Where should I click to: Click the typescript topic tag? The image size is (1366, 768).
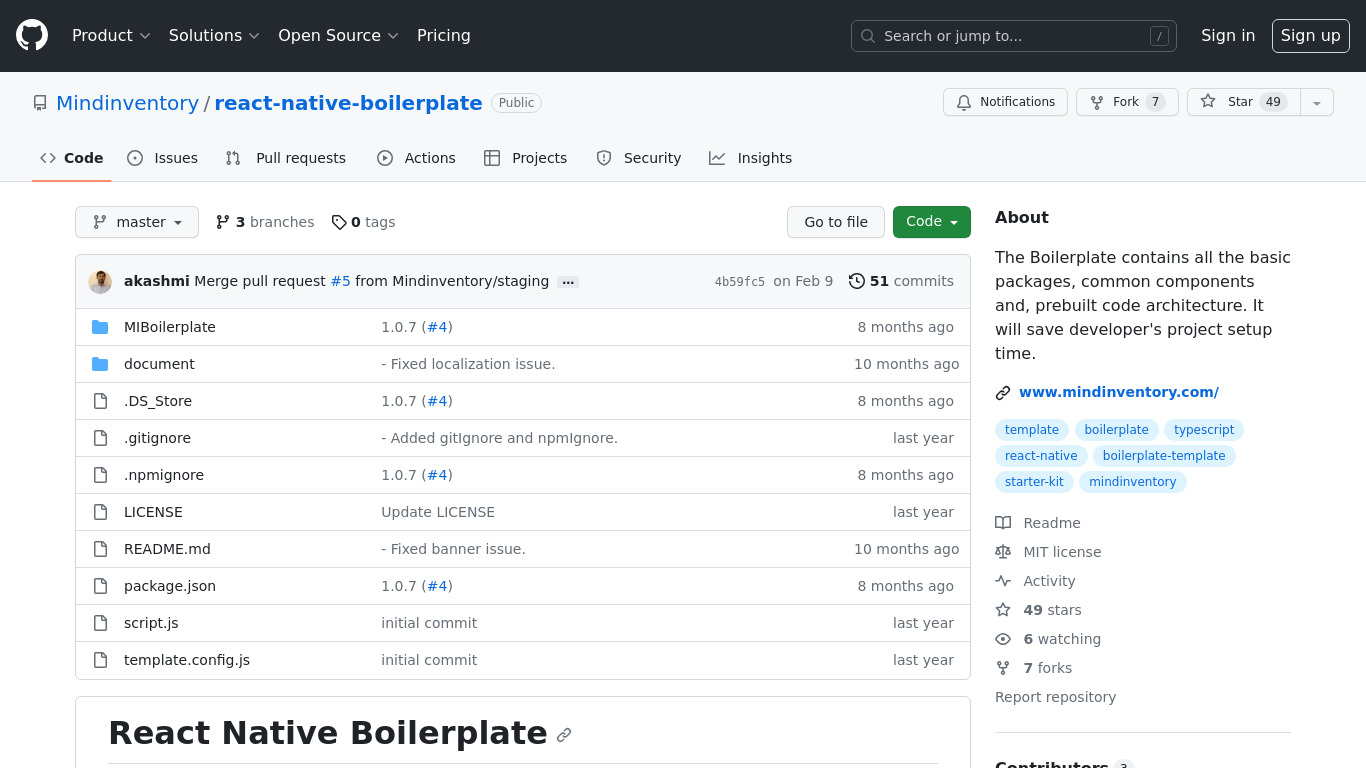(x=1204, y=430)
